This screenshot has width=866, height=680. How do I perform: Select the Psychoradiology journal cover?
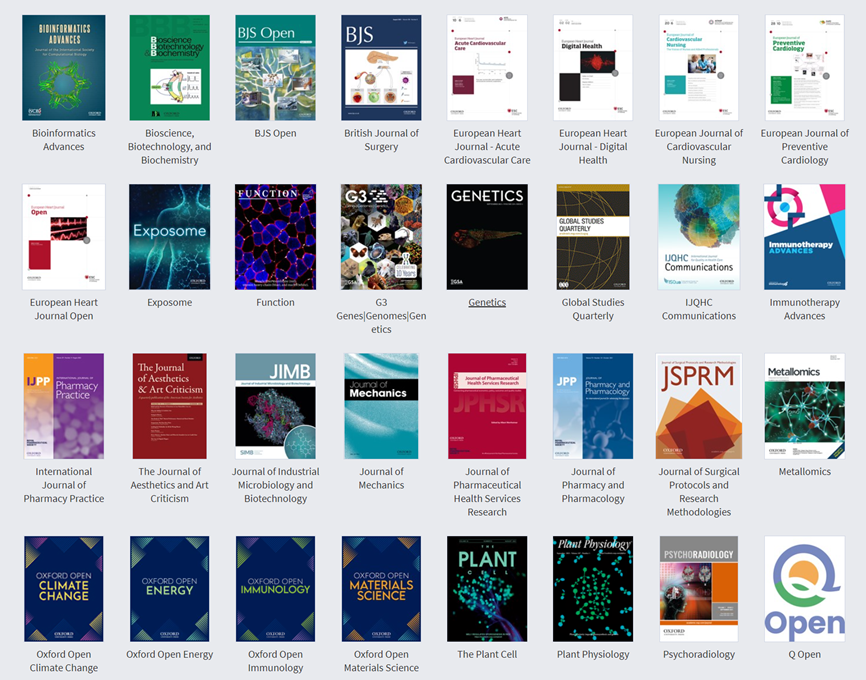699,589
